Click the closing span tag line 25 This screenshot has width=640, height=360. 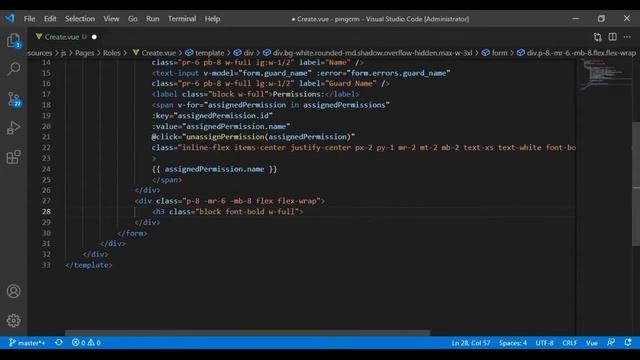(x=167, y=180)
